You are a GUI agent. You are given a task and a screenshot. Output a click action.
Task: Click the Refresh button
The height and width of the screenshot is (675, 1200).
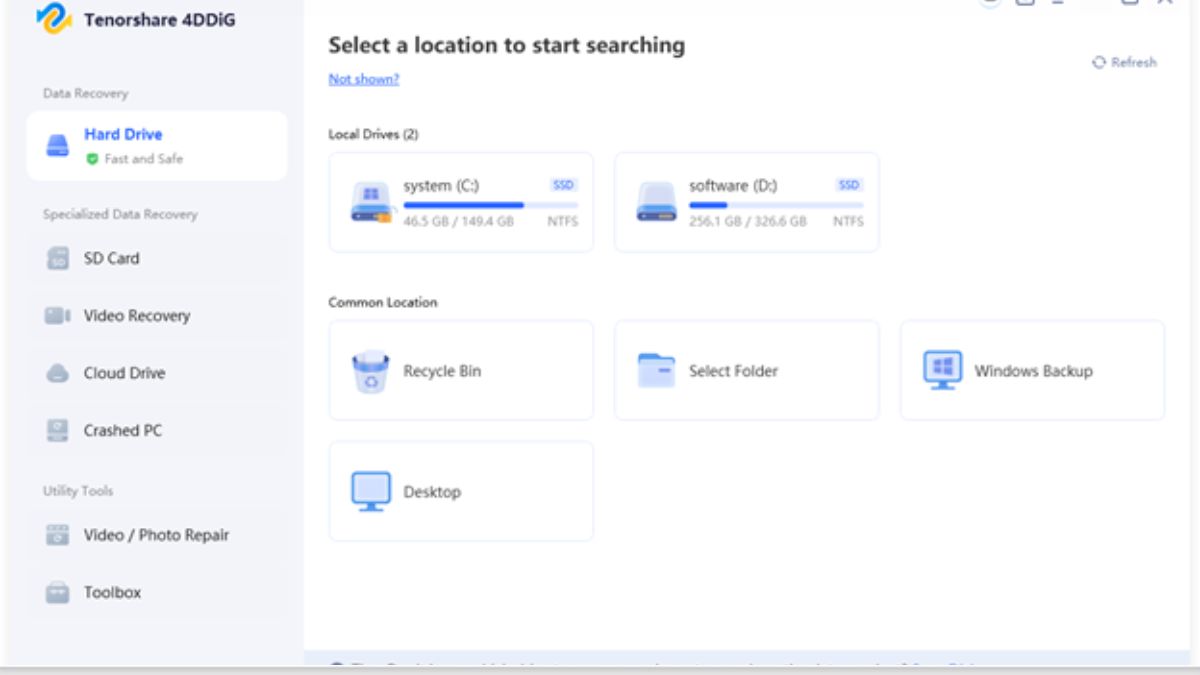tap(1124, 62)
